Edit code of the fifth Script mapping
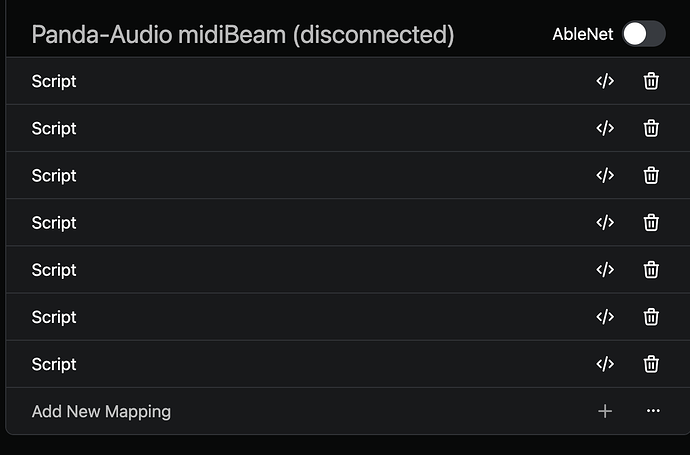This screenshot has height=455, width=690. click(x=605, y=269)
